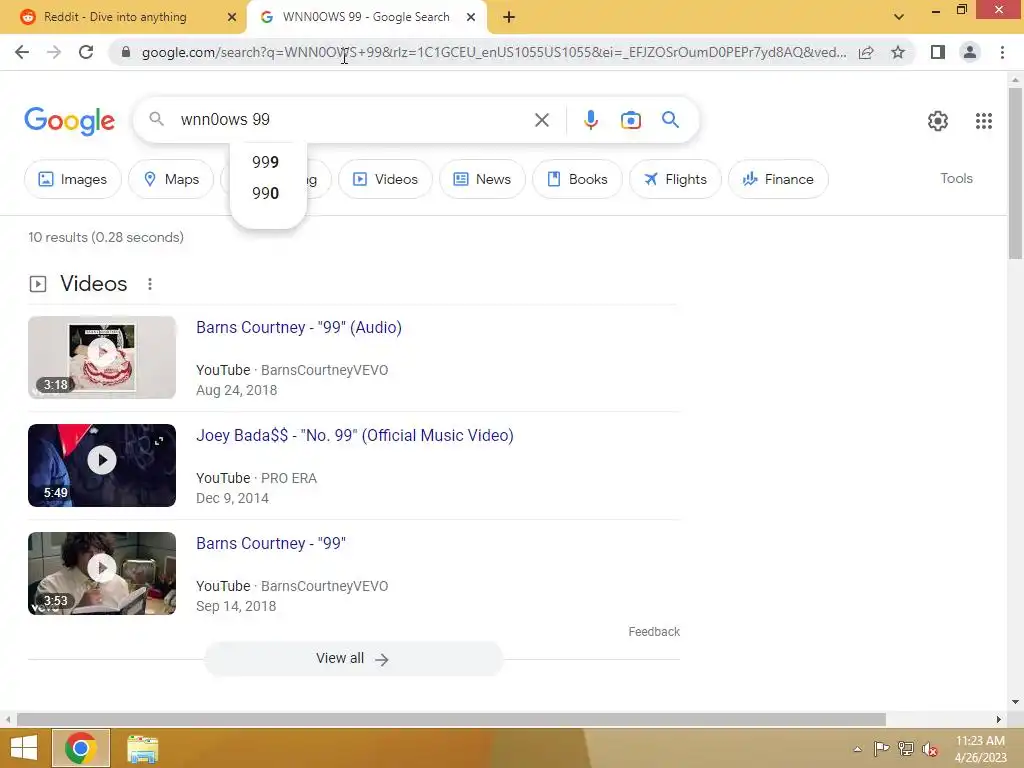The width and height of the screenshot is (1024, 768).
Task: Filter results by News
Action: 482,179
